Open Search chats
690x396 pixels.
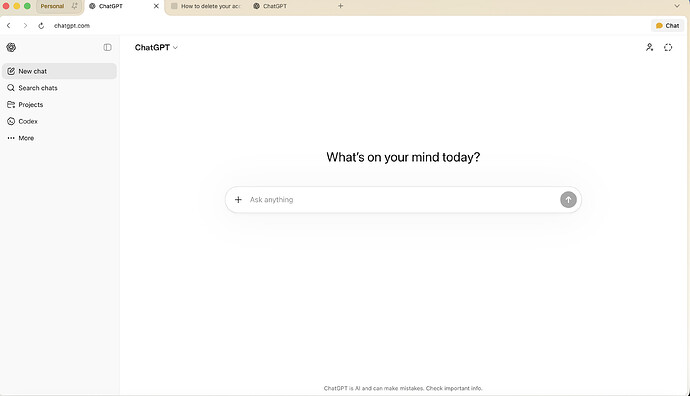click(59, 88)
